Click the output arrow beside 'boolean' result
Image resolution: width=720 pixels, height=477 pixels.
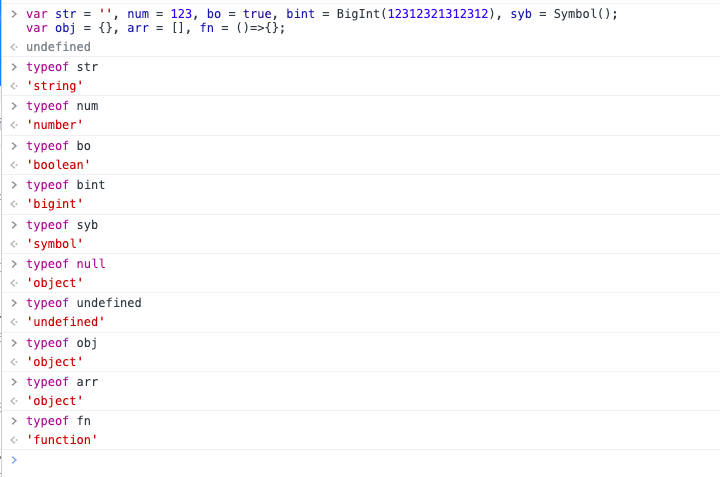[14, 165]
